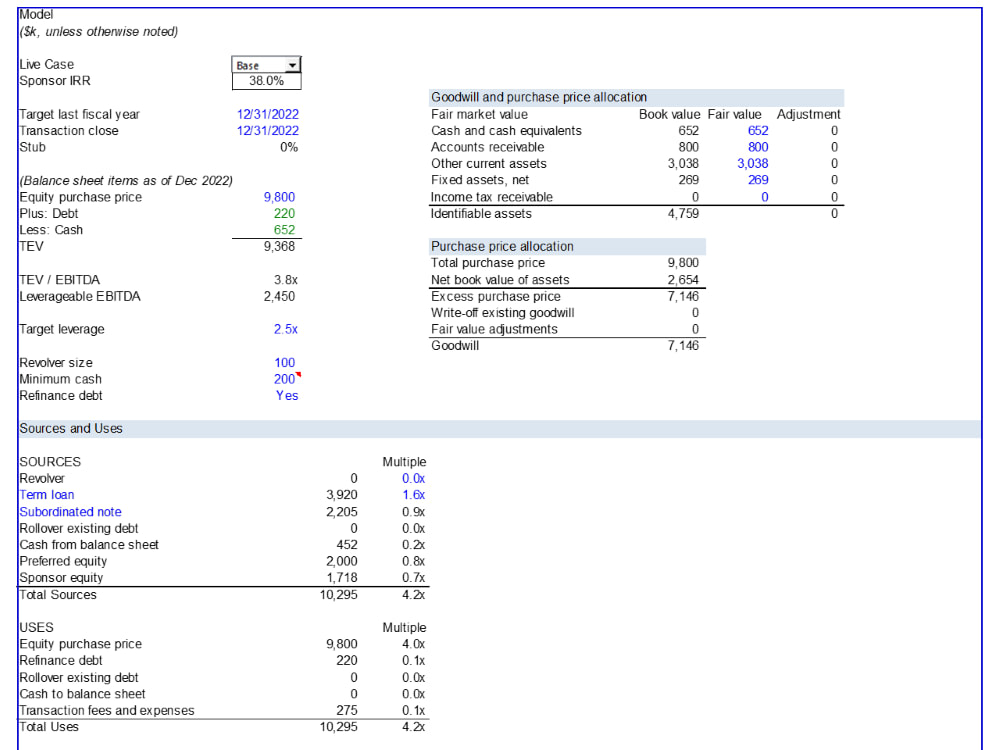Select the Minimum cash 200 input
The width and height of the screenshot is (1000, 750).
284,379
